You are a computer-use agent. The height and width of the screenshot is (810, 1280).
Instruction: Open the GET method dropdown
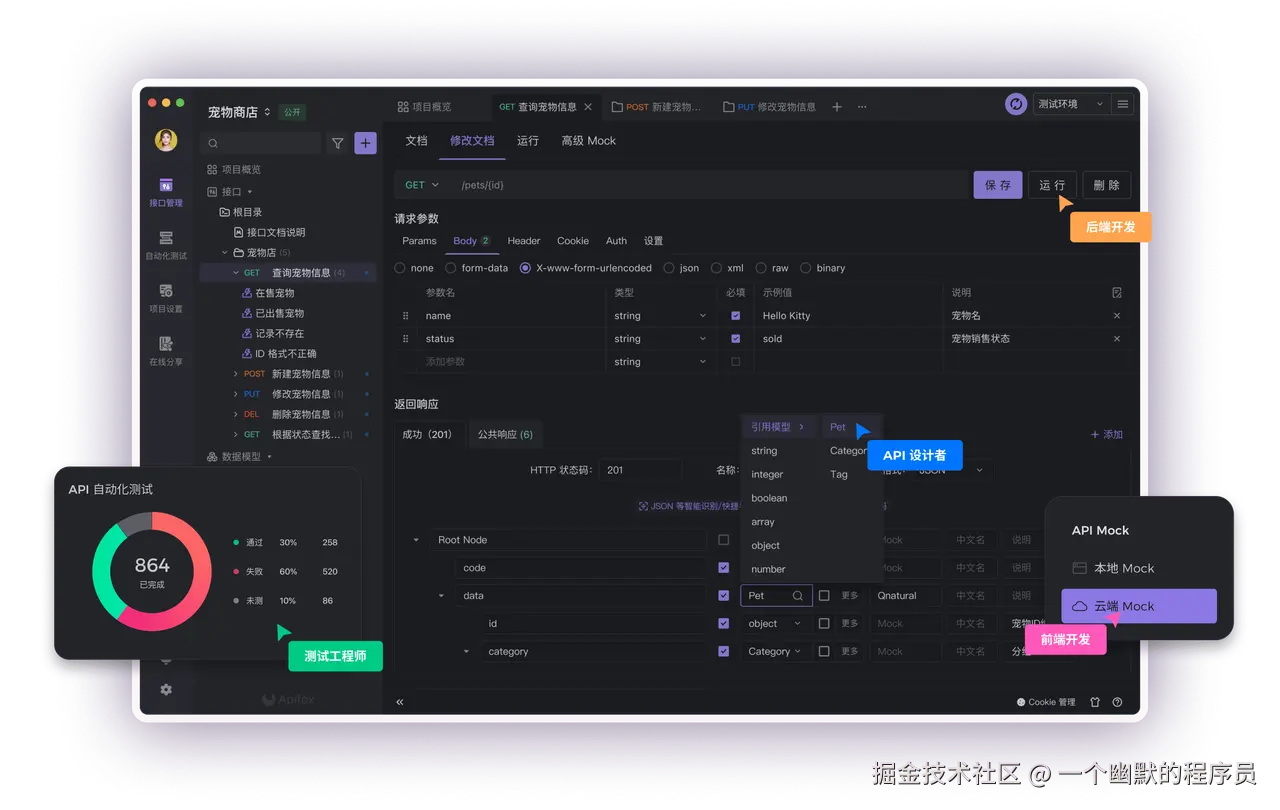[x=420, y=184]
